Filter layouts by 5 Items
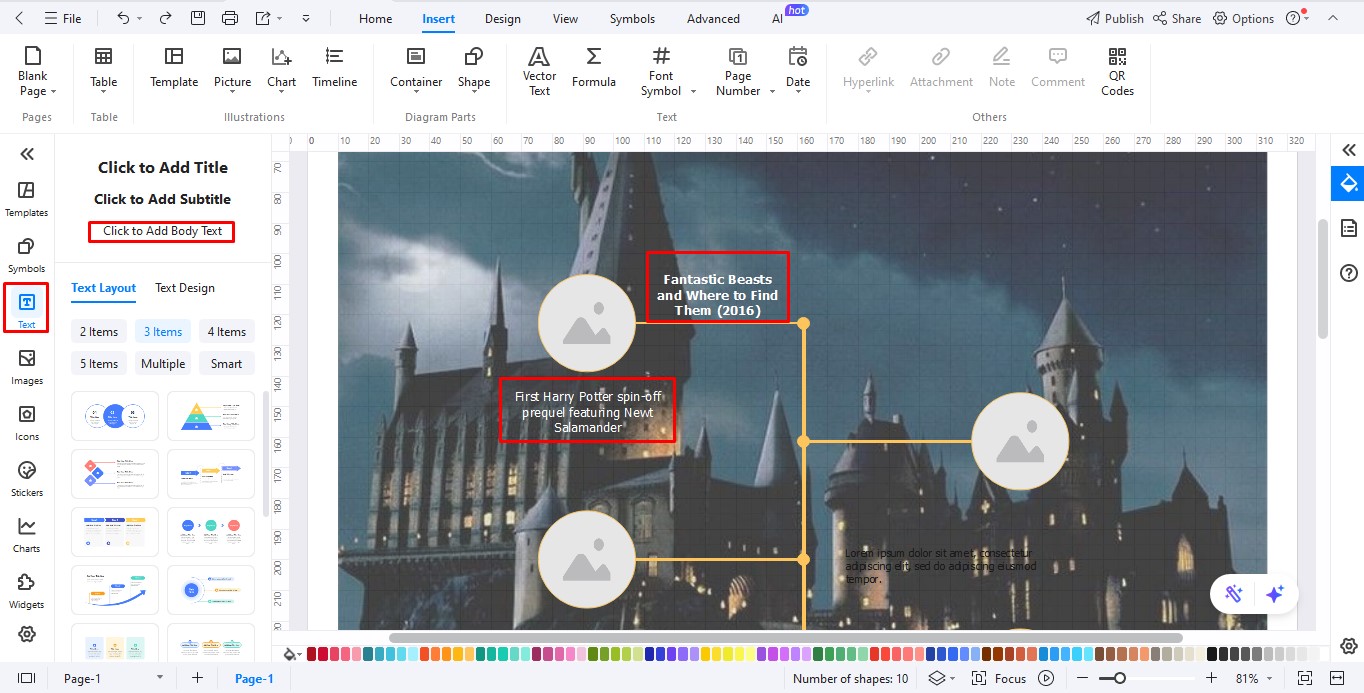The width and height of the screenshot is (1364, 693). coord(99,364)
